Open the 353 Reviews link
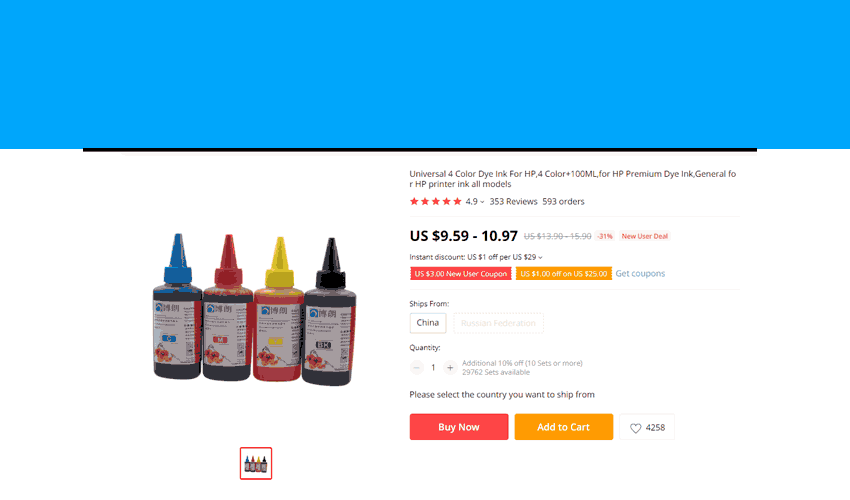Image resolution: width=850 pixels, height=500 pixels. click(x=513, y=201)
